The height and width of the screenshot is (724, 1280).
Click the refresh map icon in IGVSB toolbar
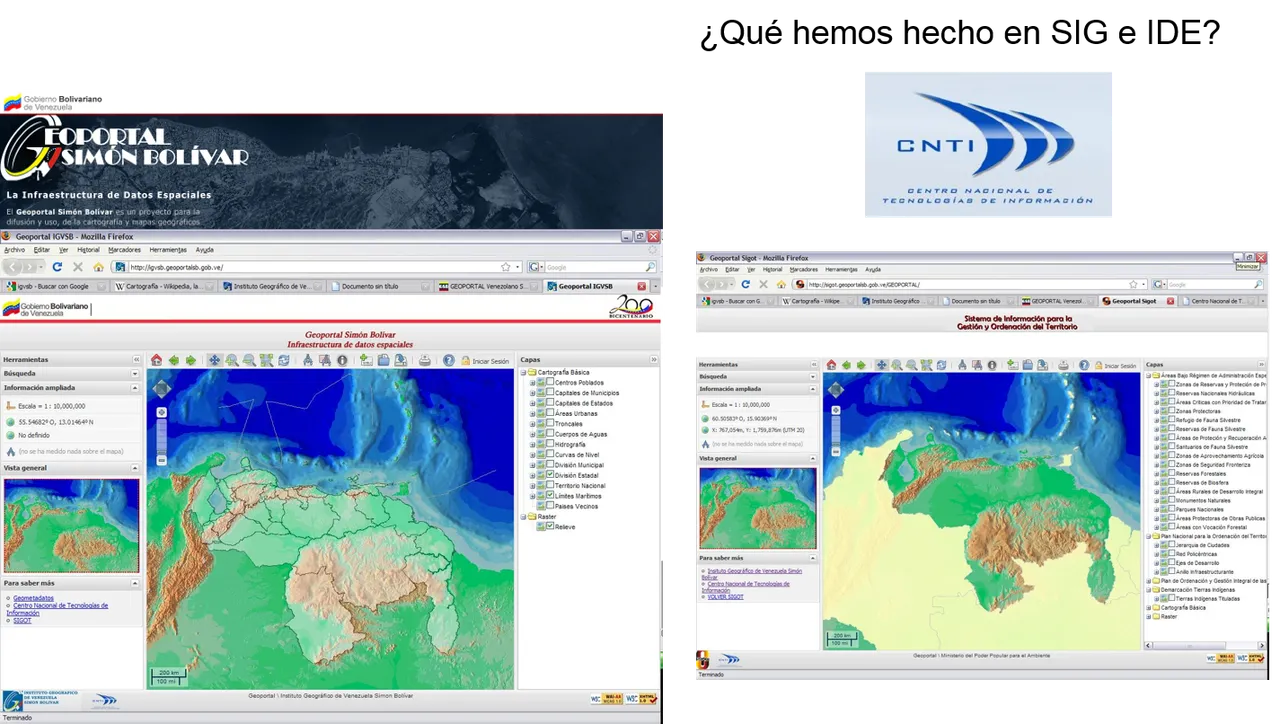[x=284, y=360]
